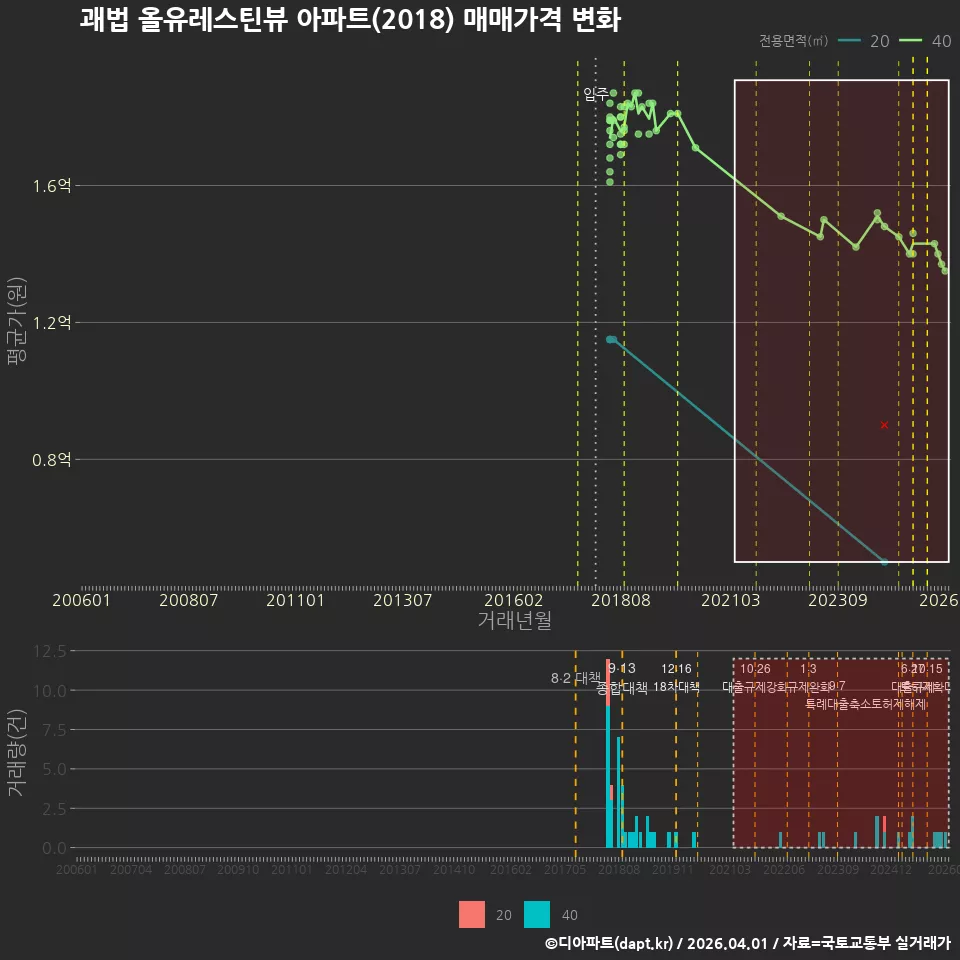Click the 평균가(원) y-axis title

click(x=17, y=321)
